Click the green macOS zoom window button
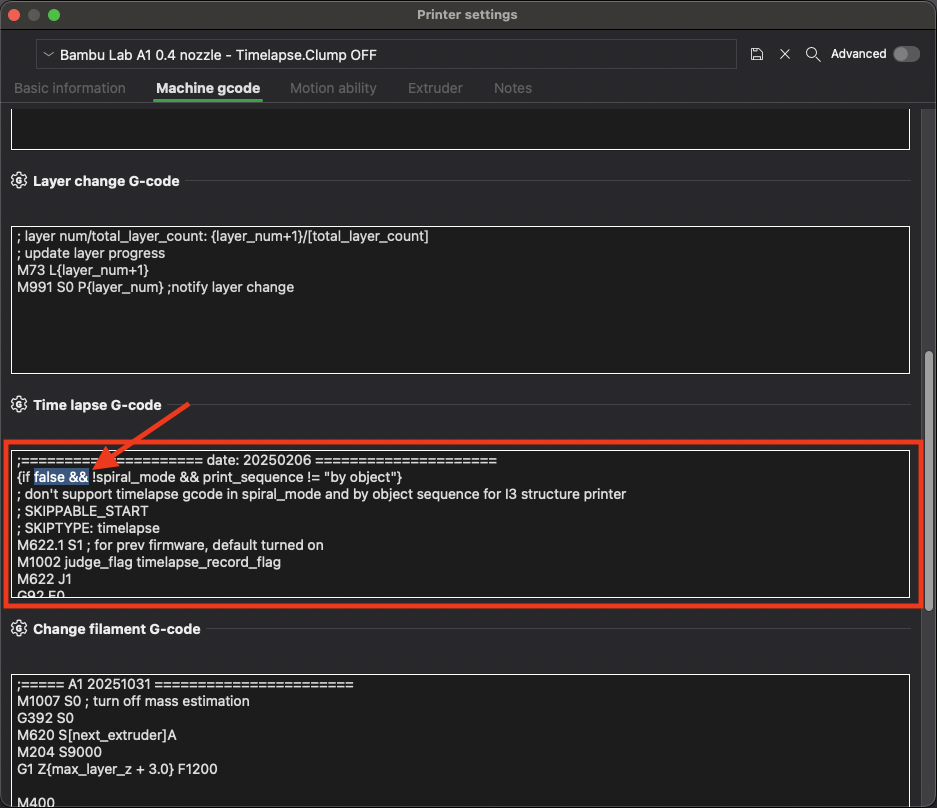Image resolution: width=937 pixels, height=808 pixels. point(54,15)
